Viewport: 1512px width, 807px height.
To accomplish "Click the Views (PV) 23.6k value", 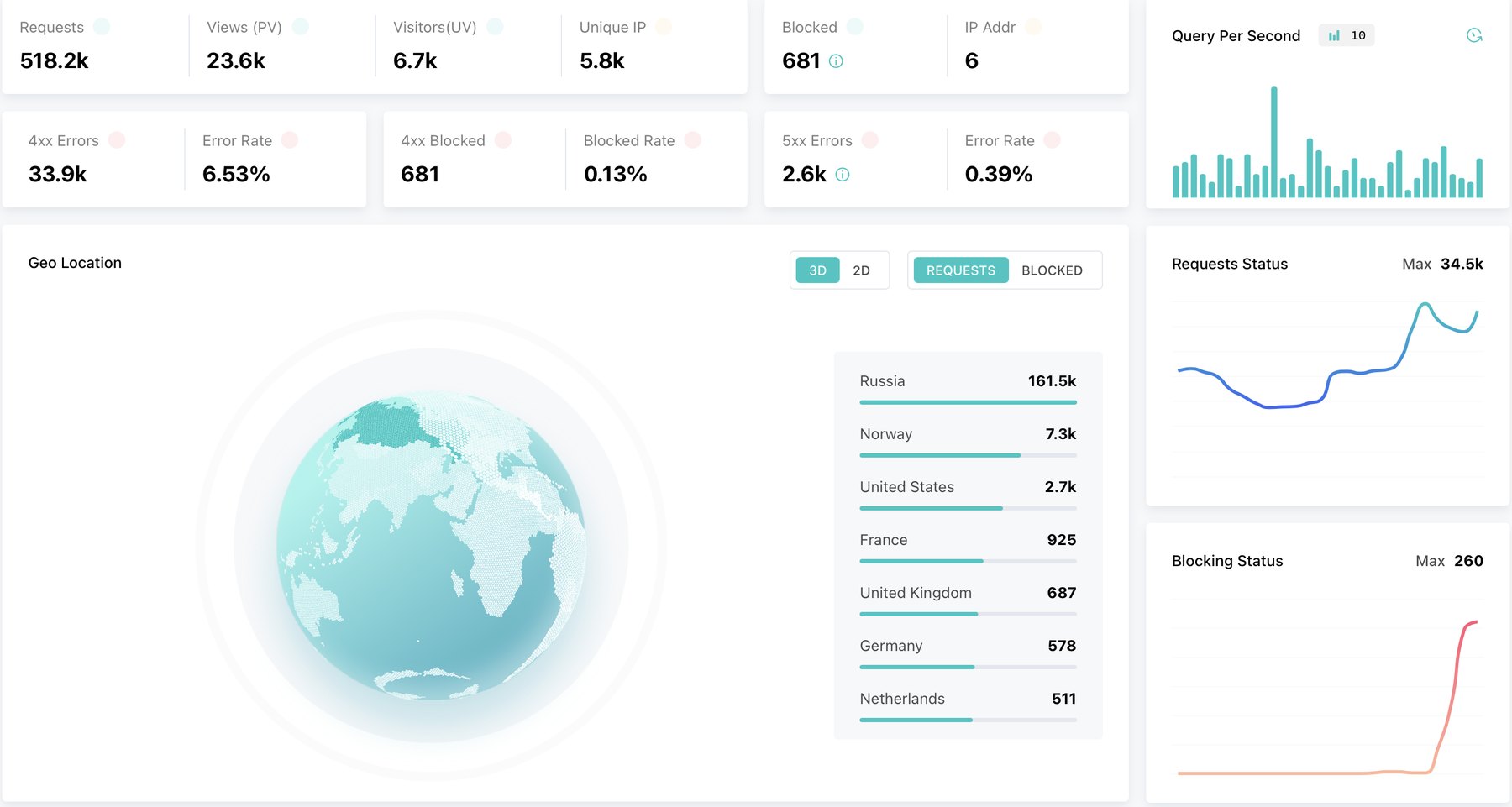I will coord(236,60).
